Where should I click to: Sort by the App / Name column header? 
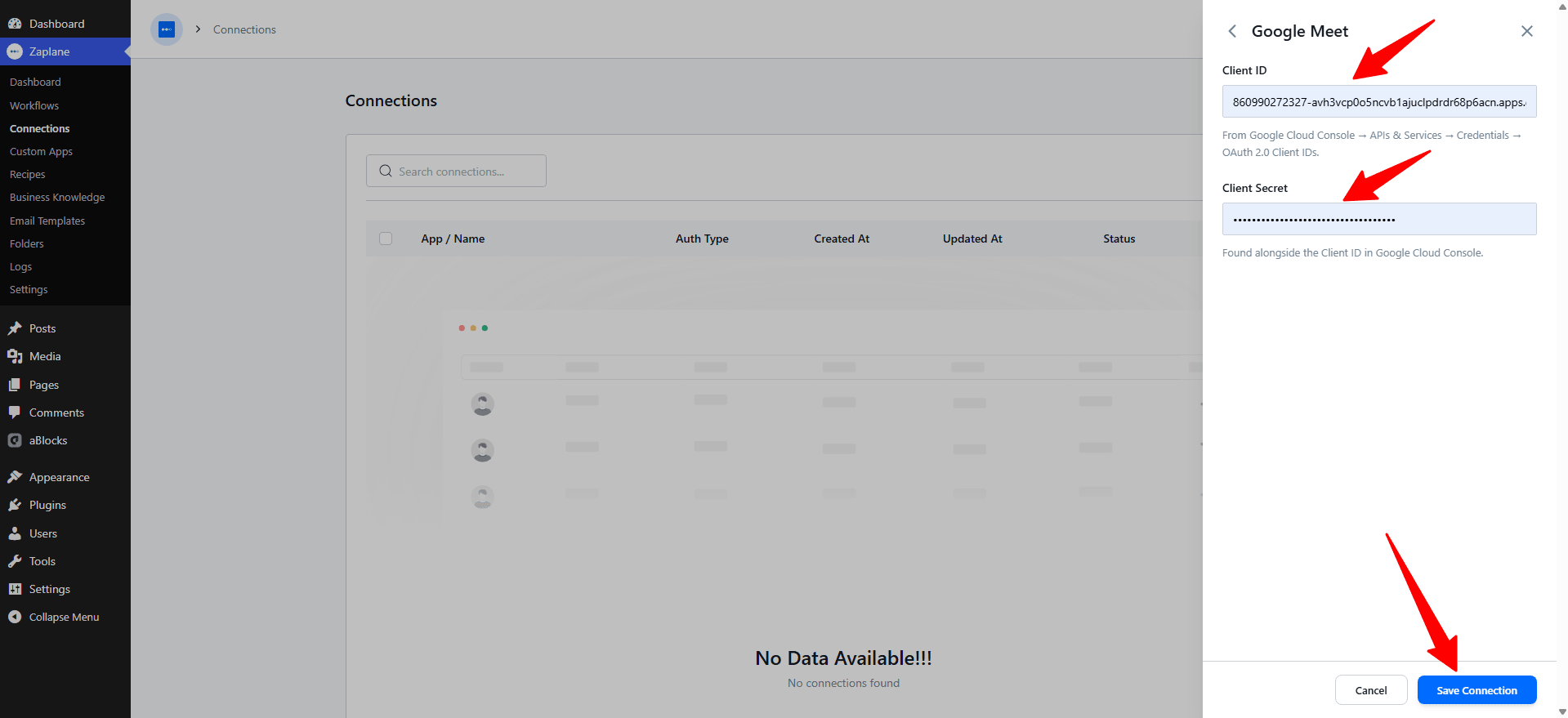pyautogui.click(x=453, y=239)
